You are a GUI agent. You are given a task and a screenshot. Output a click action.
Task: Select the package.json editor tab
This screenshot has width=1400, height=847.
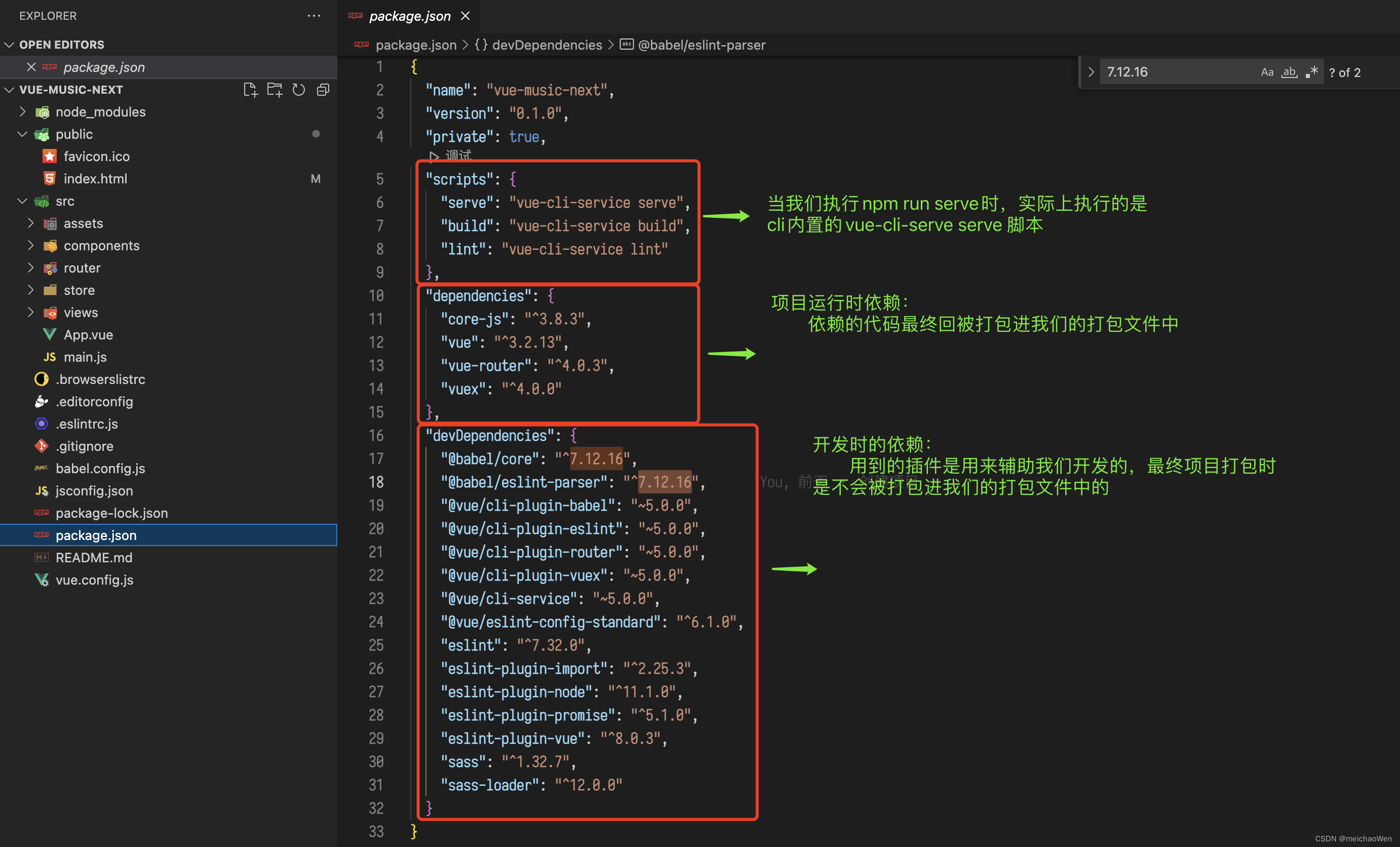tap(409, 16)
